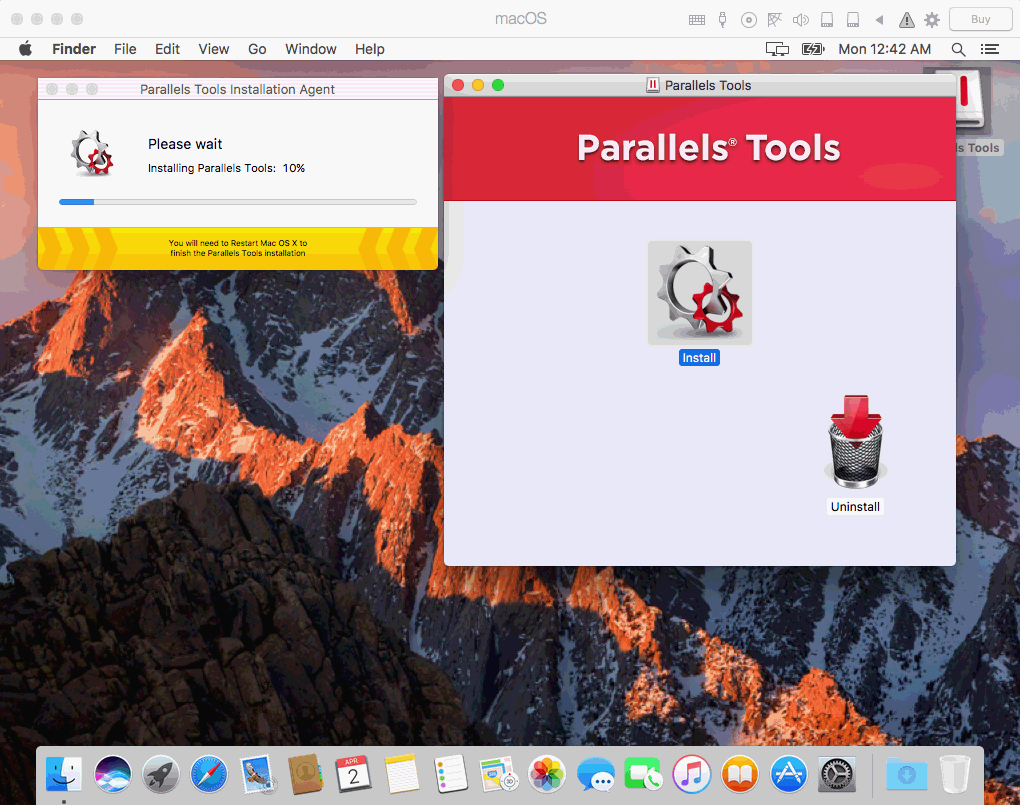This screenshot has height=805, width=1020.
Task: Click the USB device icon in VM toolbar
Action: [x=722, y=20]
